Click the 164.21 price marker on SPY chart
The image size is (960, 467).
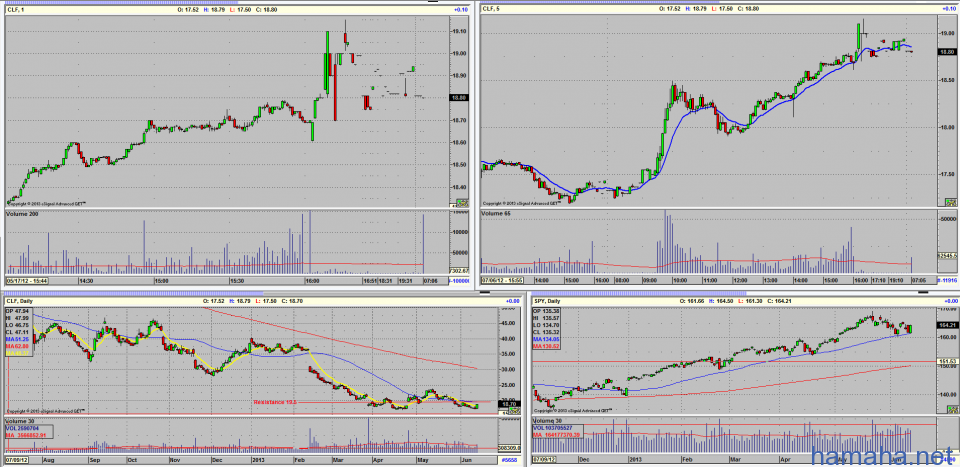pyautogui.click(x=946, y=326)
